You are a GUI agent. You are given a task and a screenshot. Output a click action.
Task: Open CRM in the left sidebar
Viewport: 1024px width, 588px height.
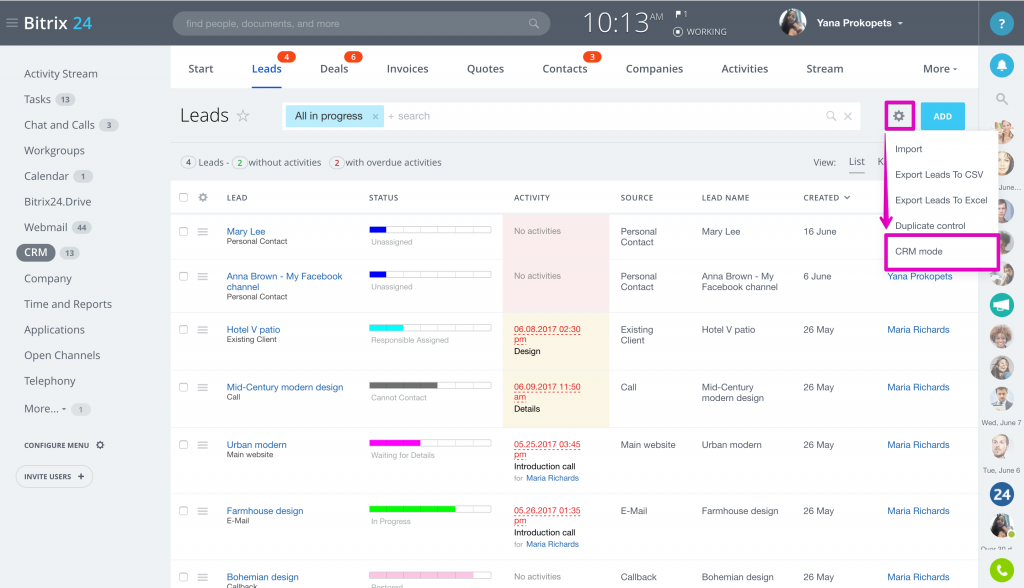pos(36,252)
